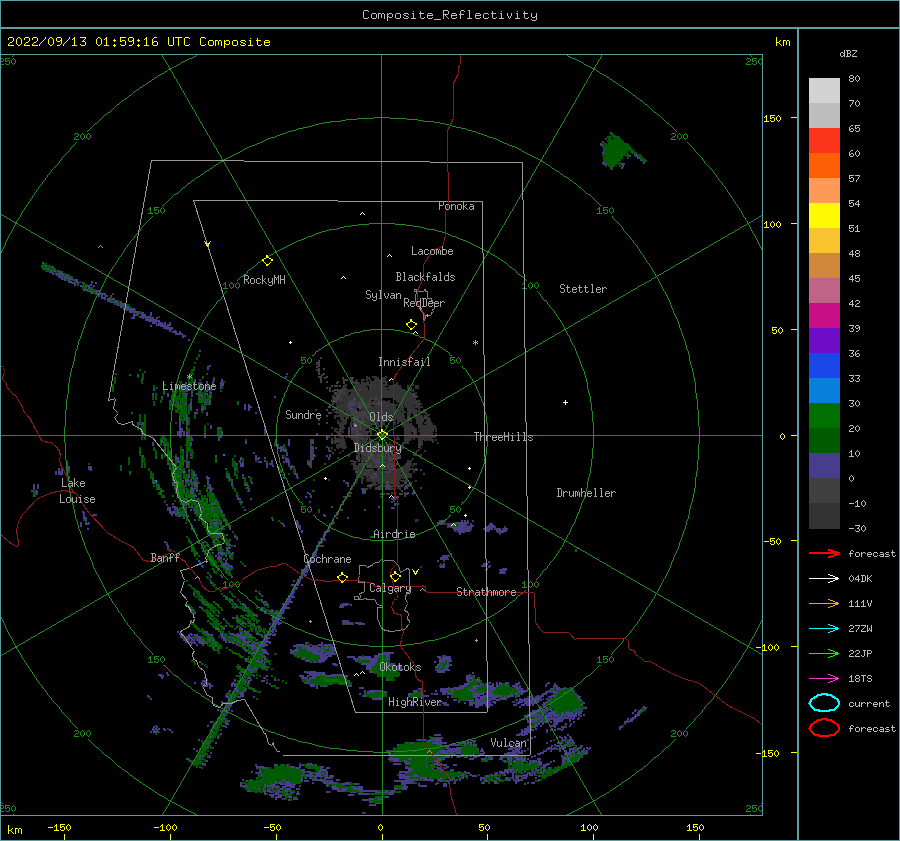Select the yellow diamond marker above RockyMH
Image resolution: width=900 pixels, height=841 pixels.
click(267, 261)
